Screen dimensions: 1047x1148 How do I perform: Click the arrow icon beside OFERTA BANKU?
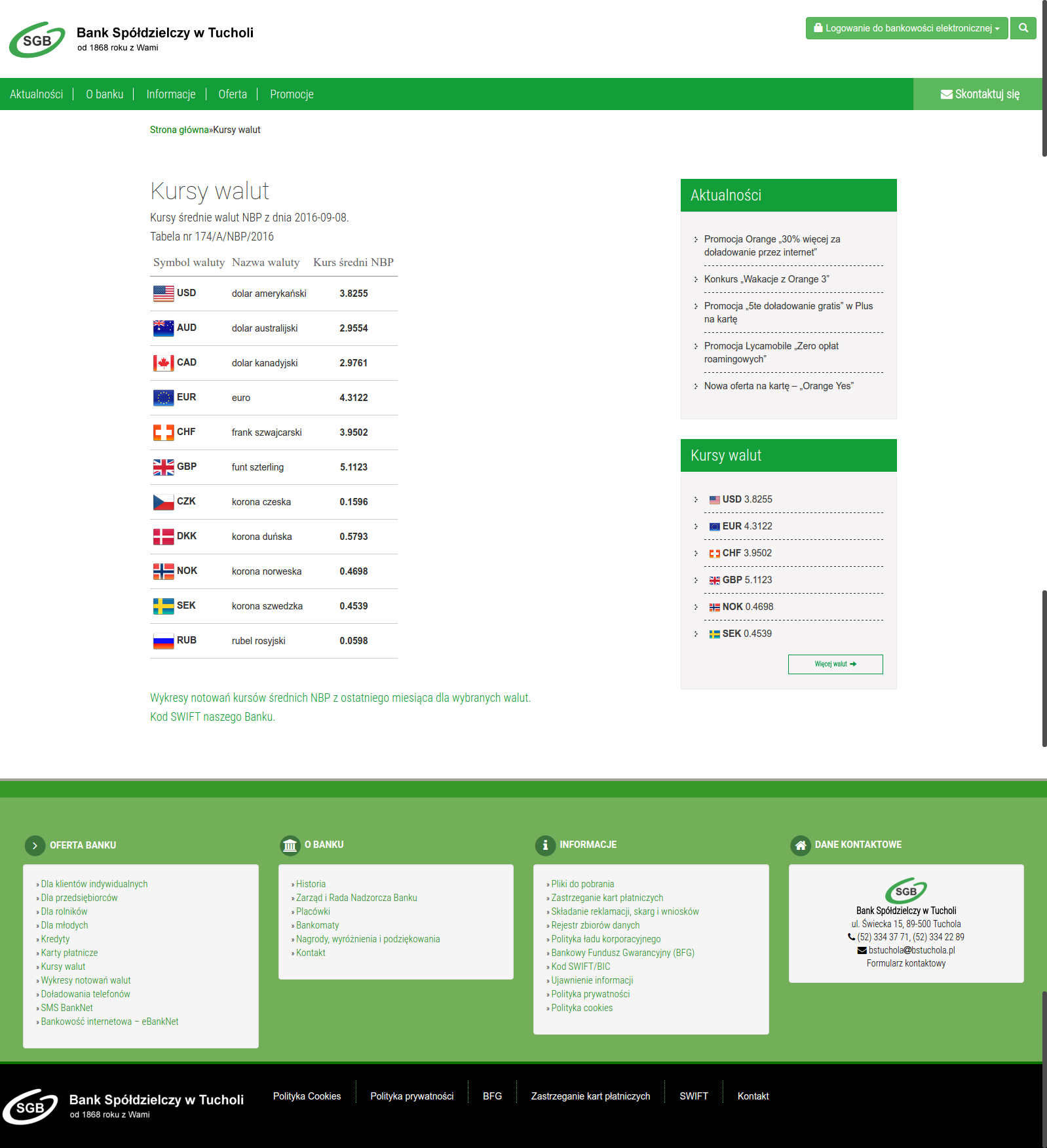(35, 846)
